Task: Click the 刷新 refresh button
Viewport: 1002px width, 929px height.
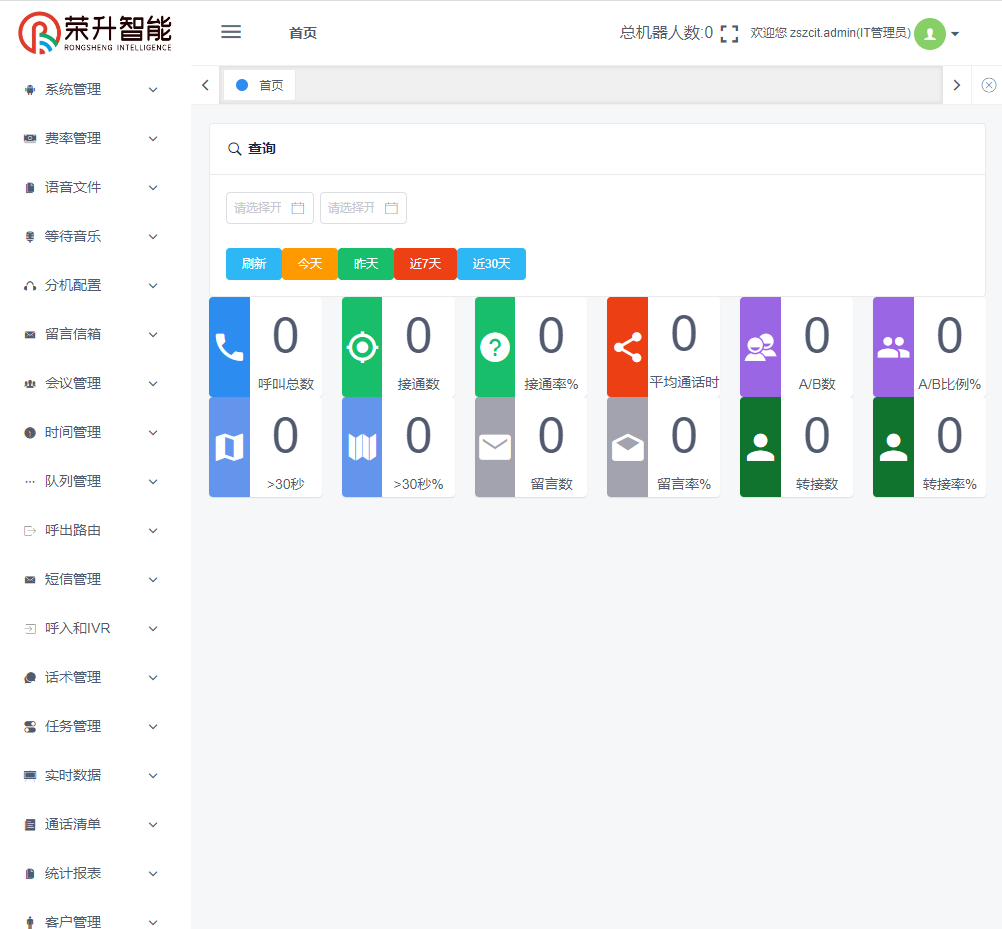Action: (254, 264)
